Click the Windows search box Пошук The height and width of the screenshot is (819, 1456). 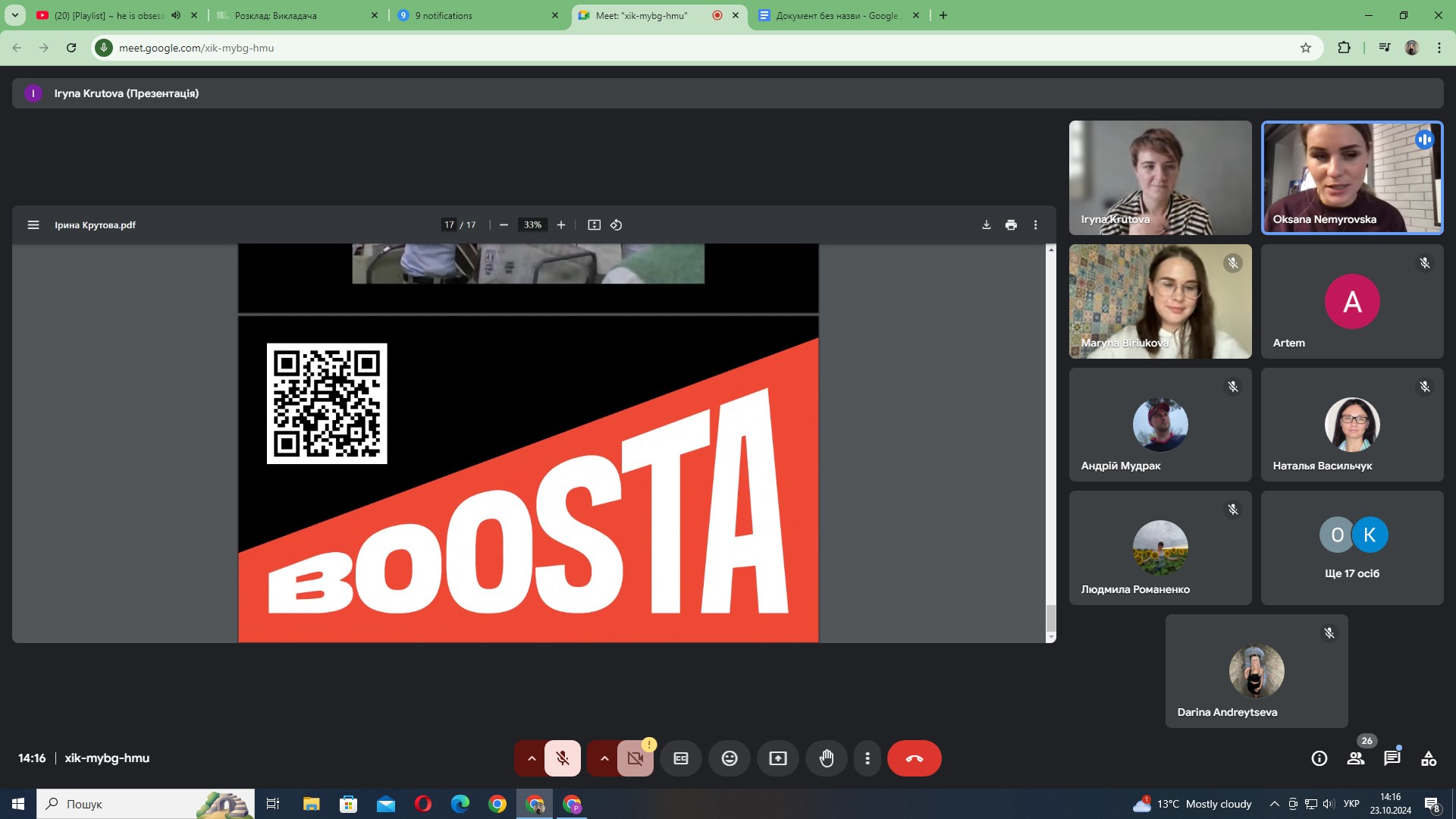pyautogui.click(x=146, y=804)
